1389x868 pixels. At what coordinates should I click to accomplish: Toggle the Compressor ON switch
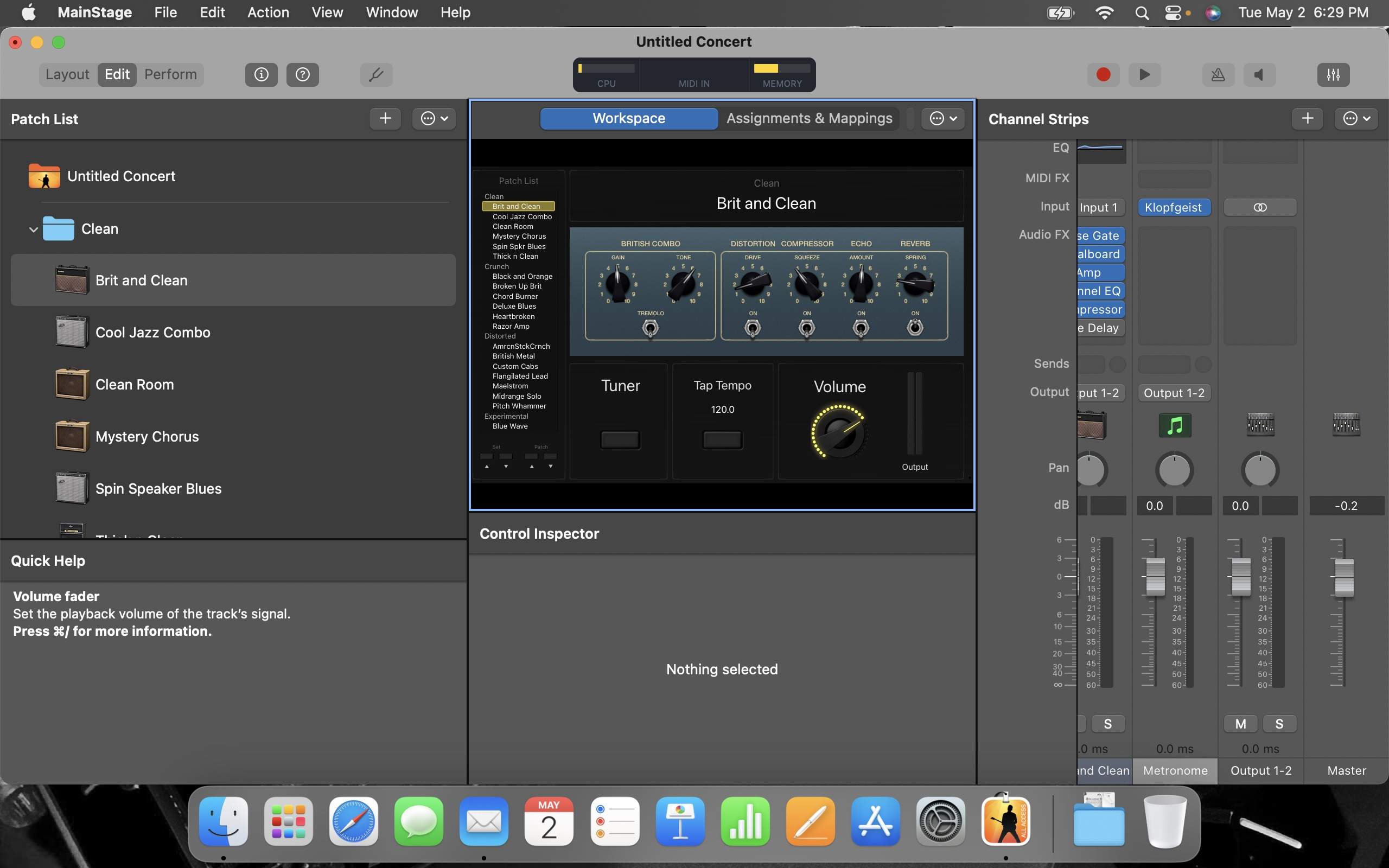[x=807, y=328]
